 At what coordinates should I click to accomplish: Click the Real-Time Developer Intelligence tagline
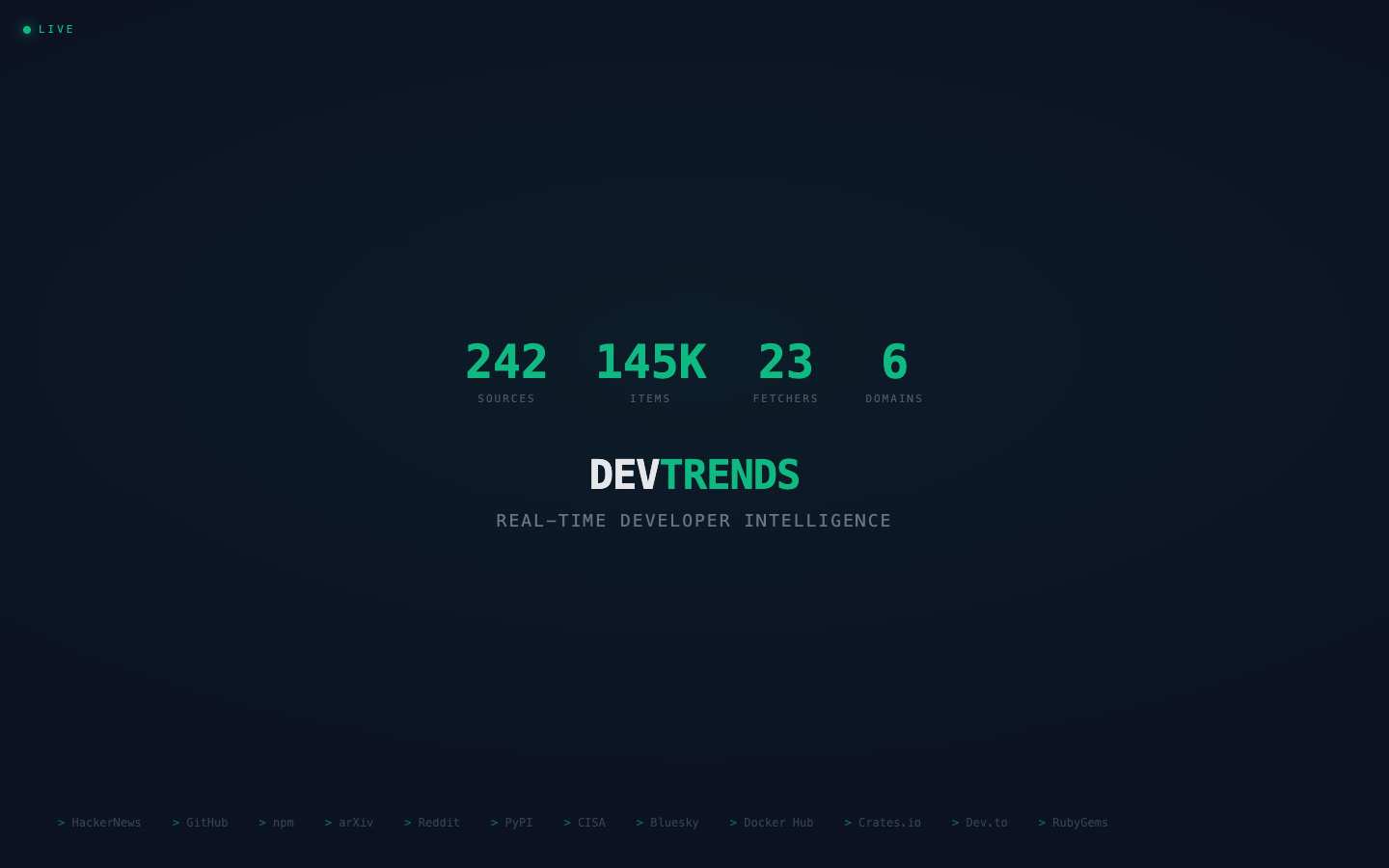(x=694, y=521)
